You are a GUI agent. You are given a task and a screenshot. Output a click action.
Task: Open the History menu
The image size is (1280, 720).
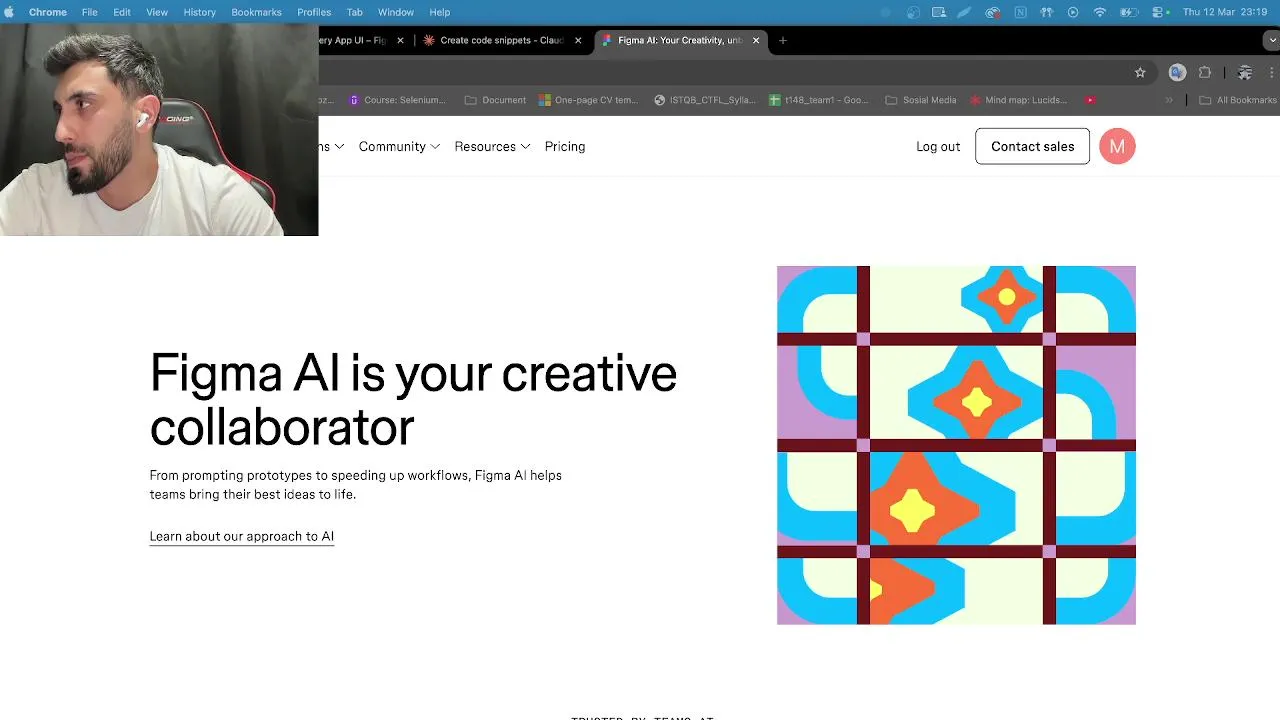[199, 12]
